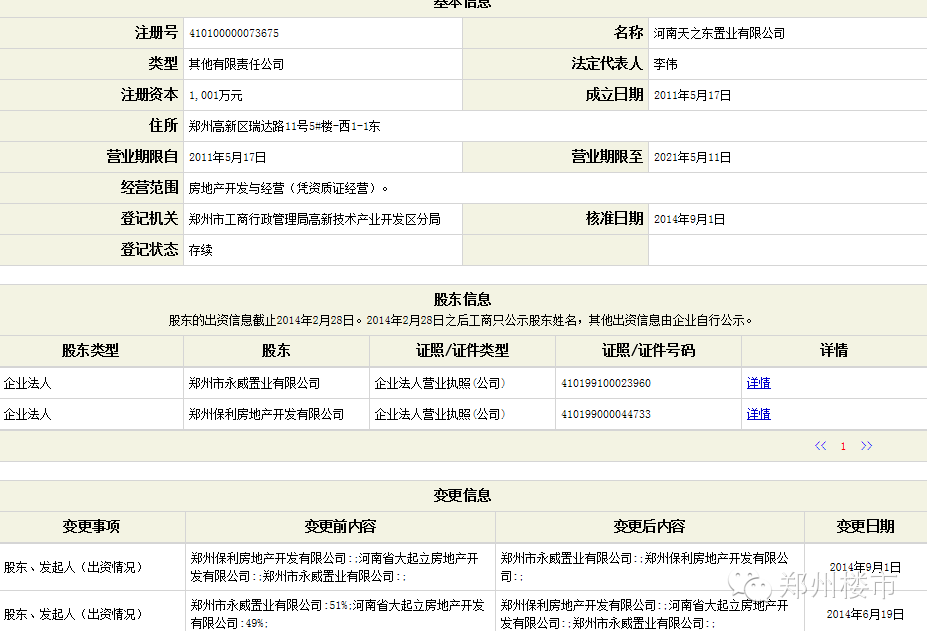Viewport: 927px width, 631px height.
Task: Click registration status value 存续
Action: click(x=200, y=250)
